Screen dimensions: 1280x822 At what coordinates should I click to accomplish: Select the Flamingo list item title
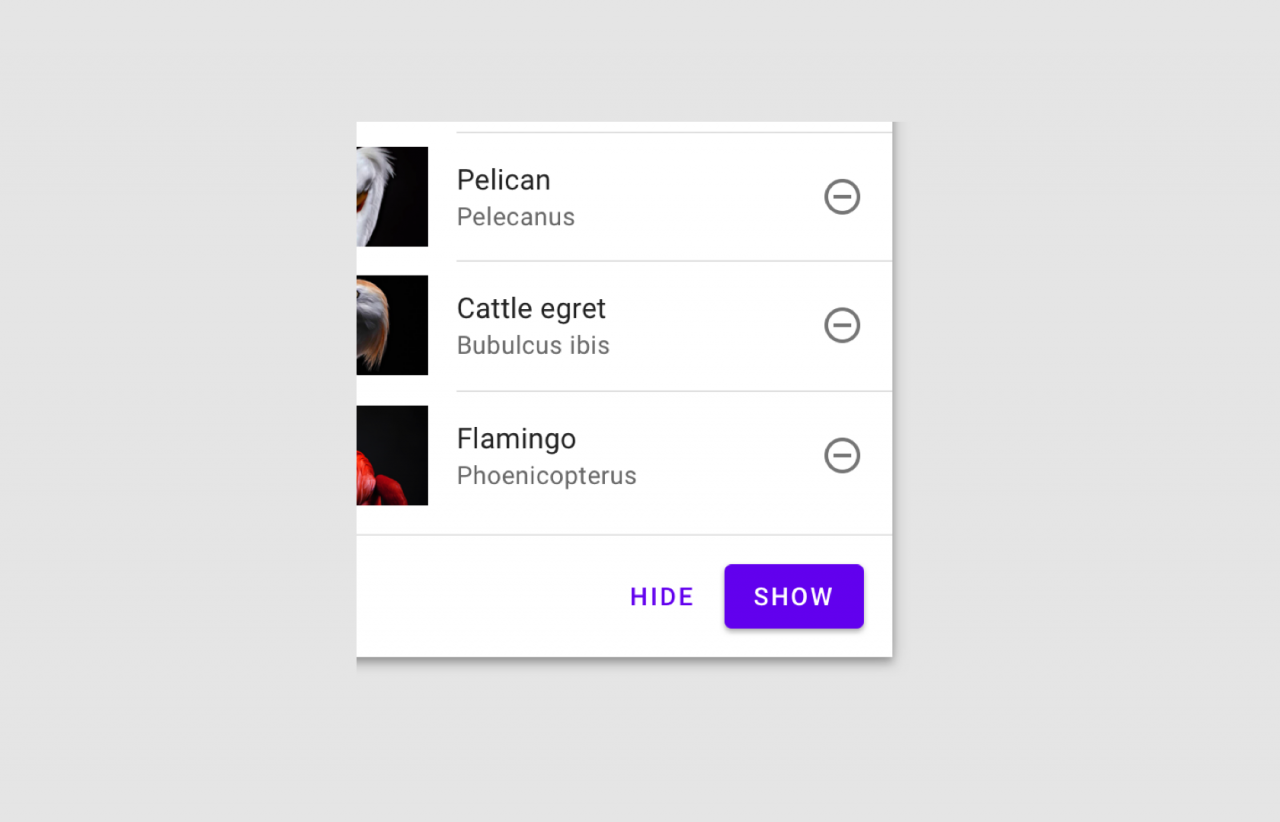point(516,438)
